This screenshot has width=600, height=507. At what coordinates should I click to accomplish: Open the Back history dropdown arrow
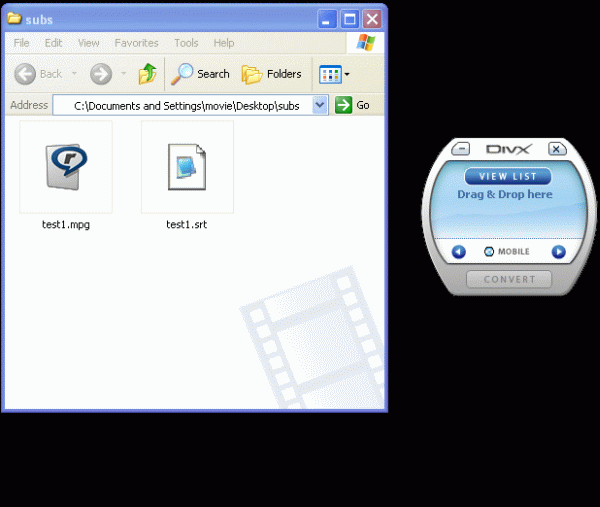point(74,73)
